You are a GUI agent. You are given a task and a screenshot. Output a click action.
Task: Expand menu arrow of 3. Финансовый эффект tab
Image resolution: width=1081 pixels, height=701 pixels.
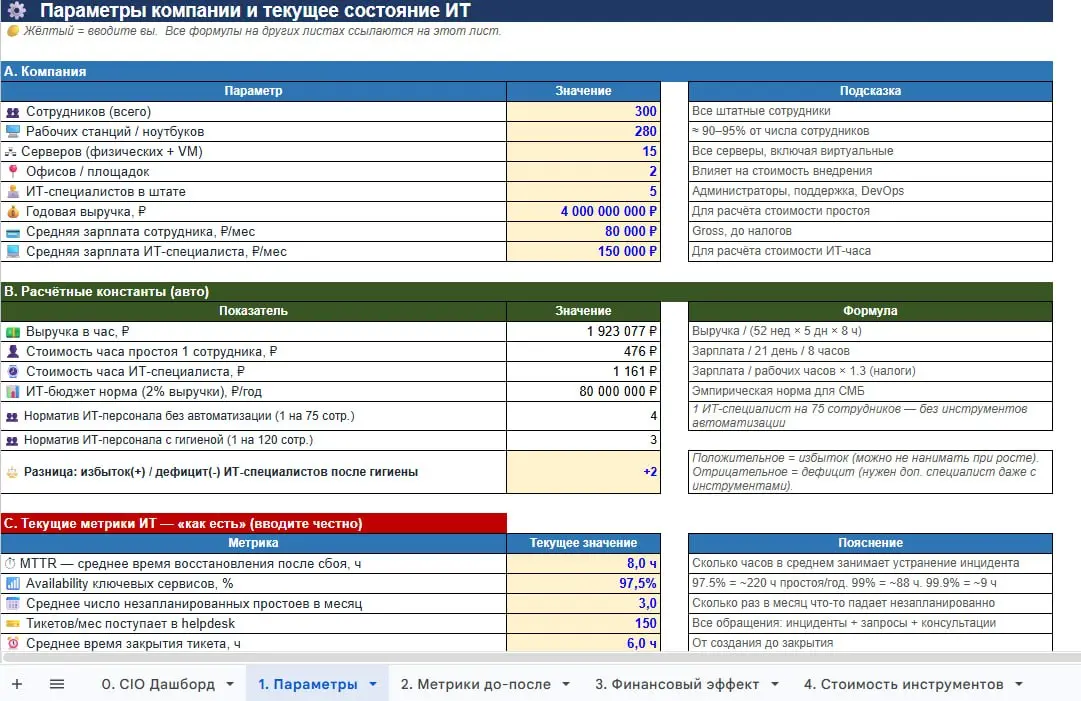click(x=775, y=684)
